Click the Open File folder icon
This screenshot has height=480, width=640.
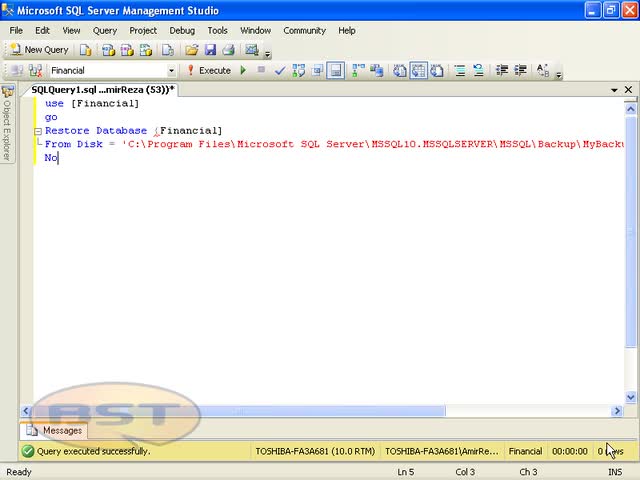pyautogui.click(x=191, y=50)
